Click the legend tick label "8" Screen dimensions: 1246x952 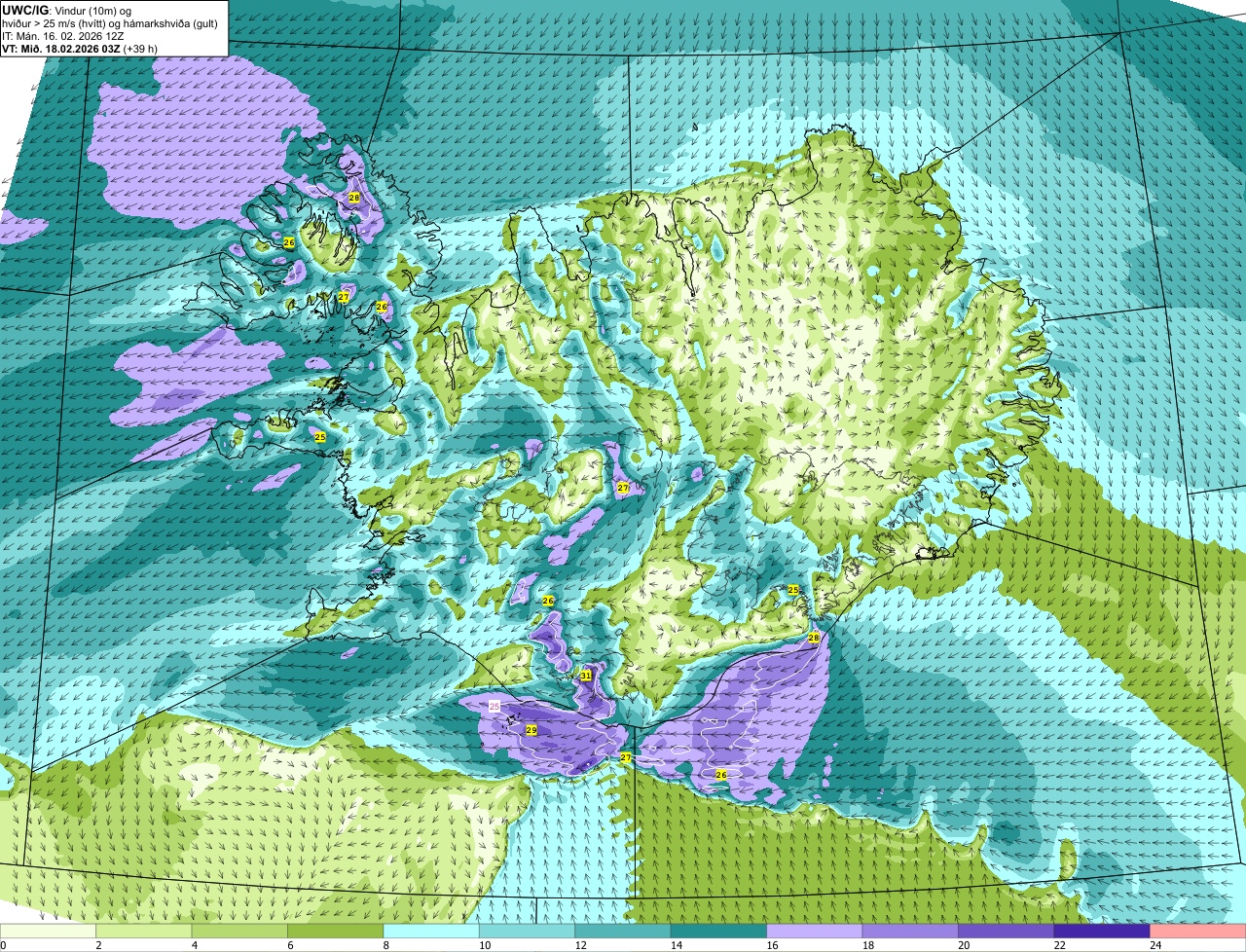(385, 944)
